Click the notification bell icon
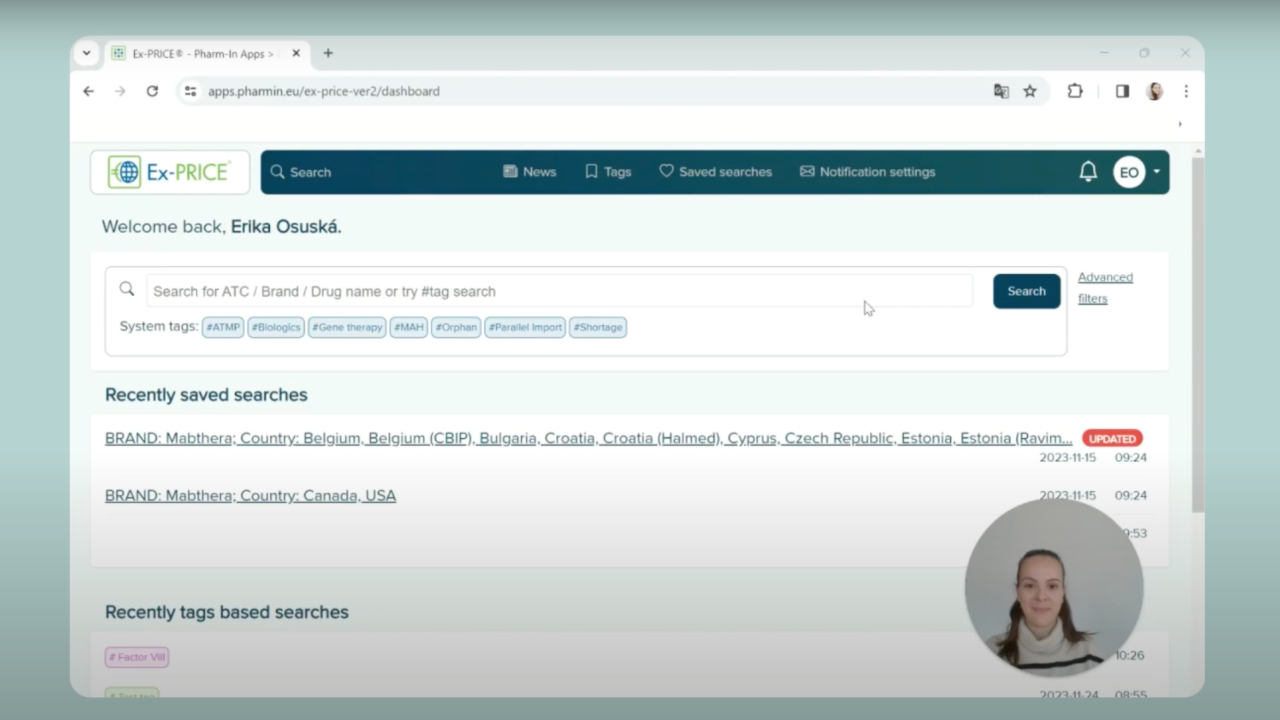1280x720 pixels. [1088, 172]
